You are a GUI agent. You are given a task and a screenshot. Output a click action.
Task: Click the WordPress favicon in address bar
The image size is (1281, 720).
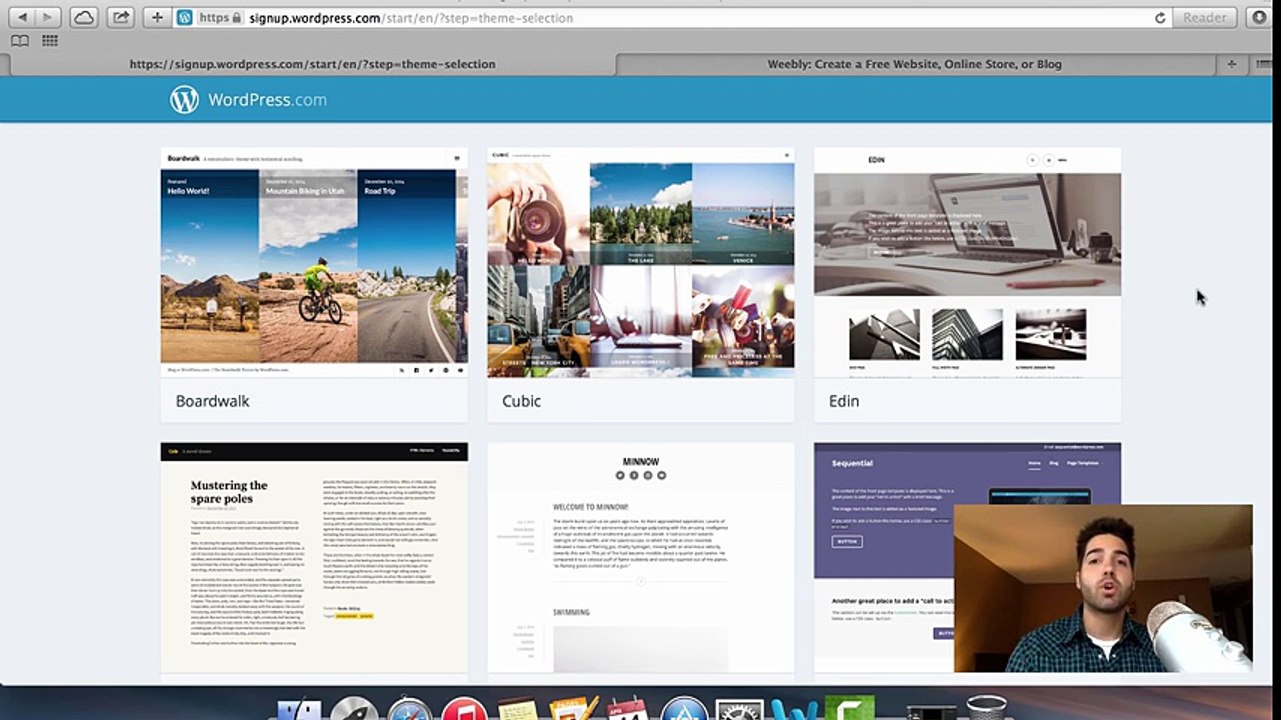(185, 18)
